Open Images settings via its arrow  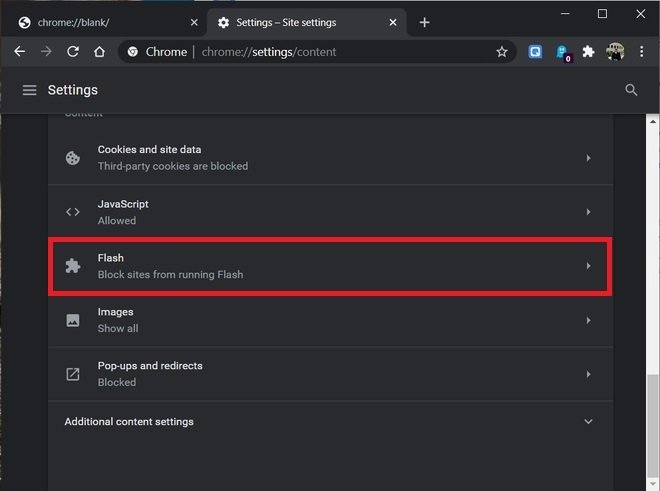(x=588, y=320)
